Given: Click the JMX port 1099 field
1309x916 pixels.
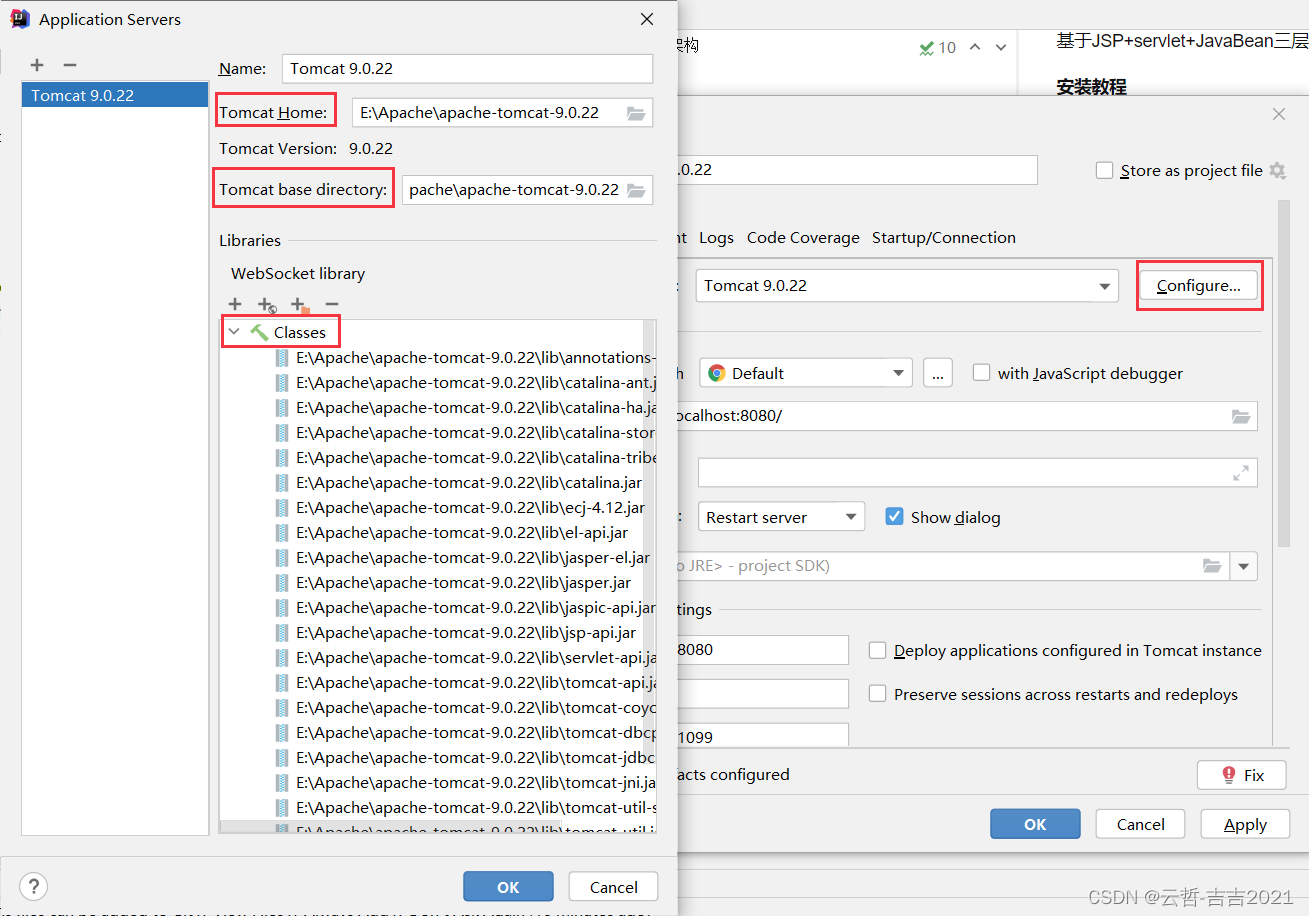Looking at the screenshot, I should pyautogui.click(x=762, y=737).
